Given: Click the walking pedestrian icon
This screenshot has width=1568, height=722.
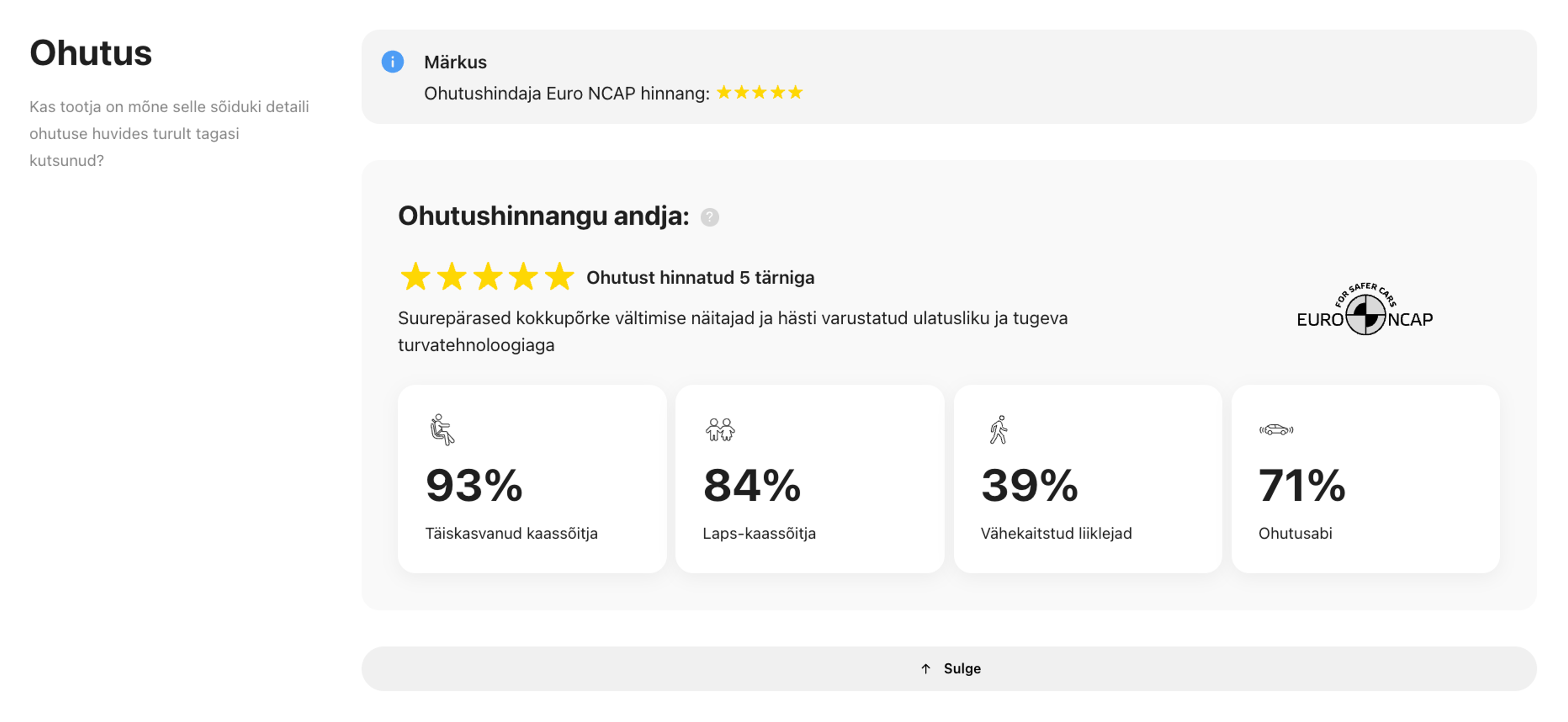Looking at the screenshot, I should click(x=998, y=430).
